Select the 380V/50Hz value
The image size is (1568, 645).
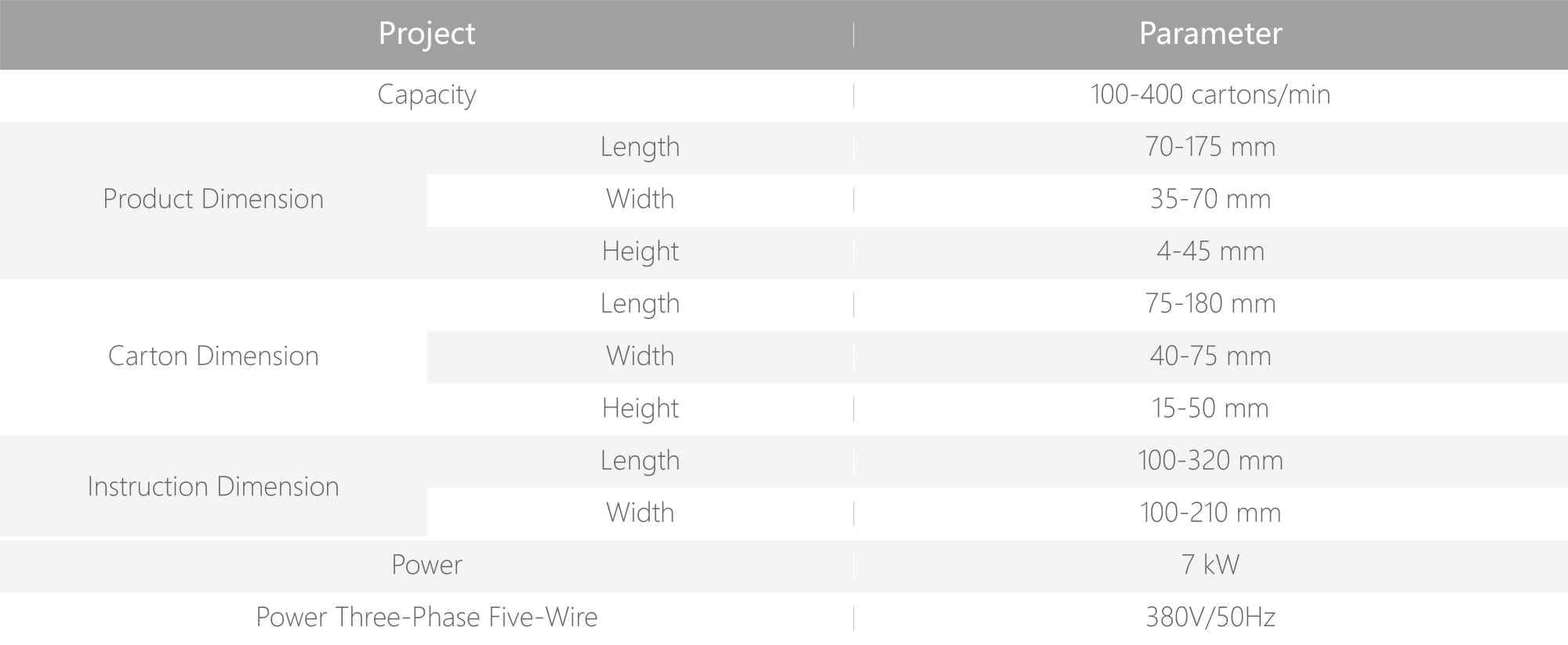pyautogui.click(x=1210, y=618)
